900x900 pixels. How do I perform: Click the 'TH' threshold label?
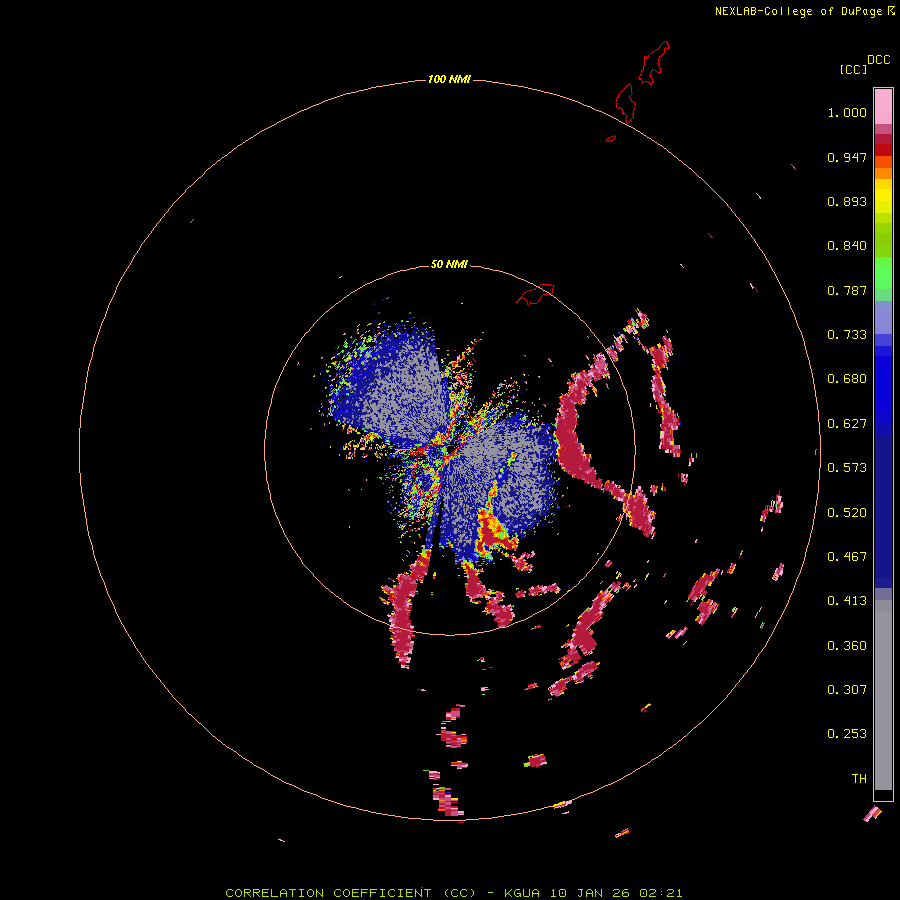859,779
